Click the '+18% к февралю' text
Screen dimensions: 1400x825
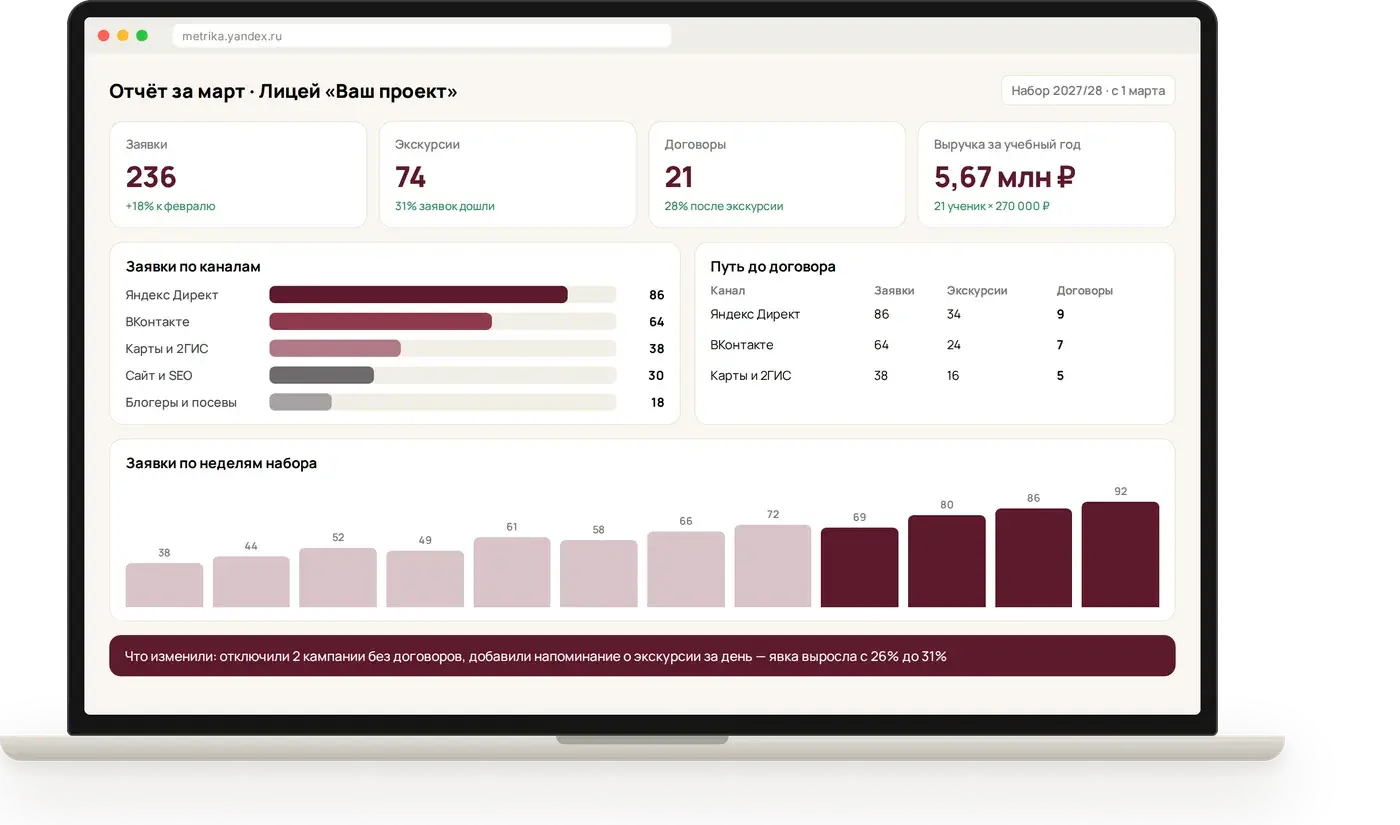click(x=170, y=206)
